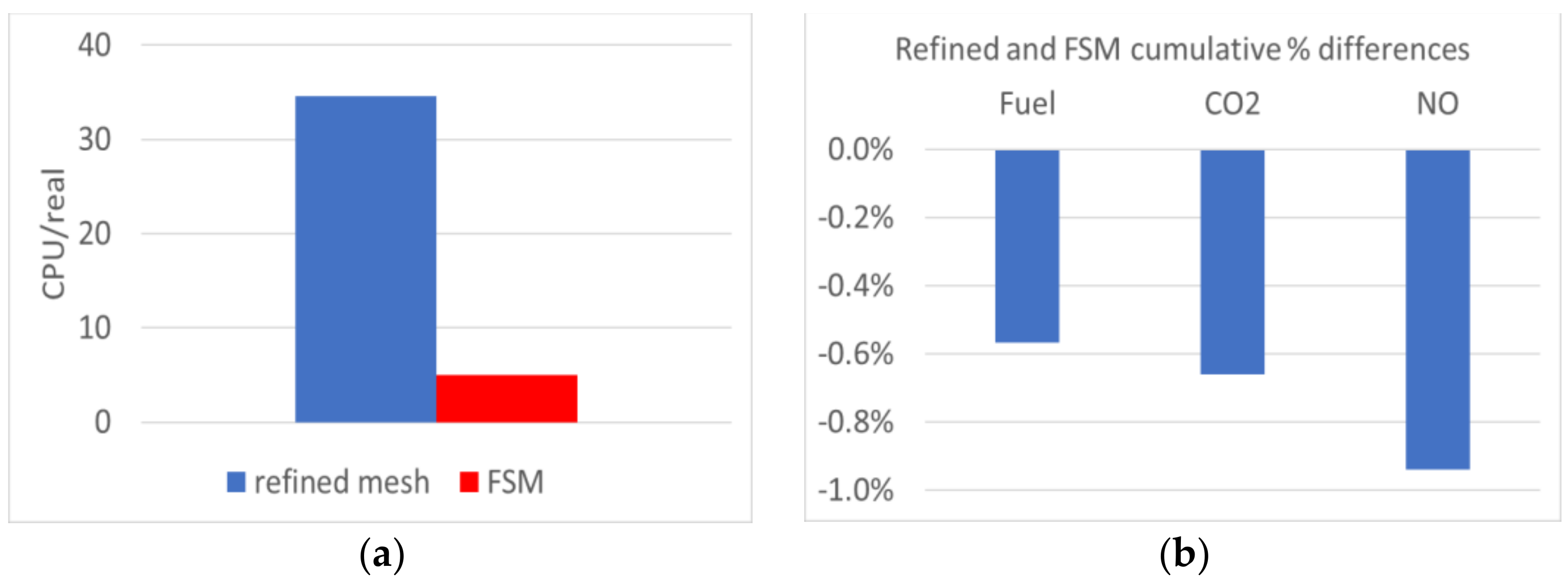This screenshot has width=1568, height=582.
Task: Select the red FSM bar
Action: [x=507, y=398]
